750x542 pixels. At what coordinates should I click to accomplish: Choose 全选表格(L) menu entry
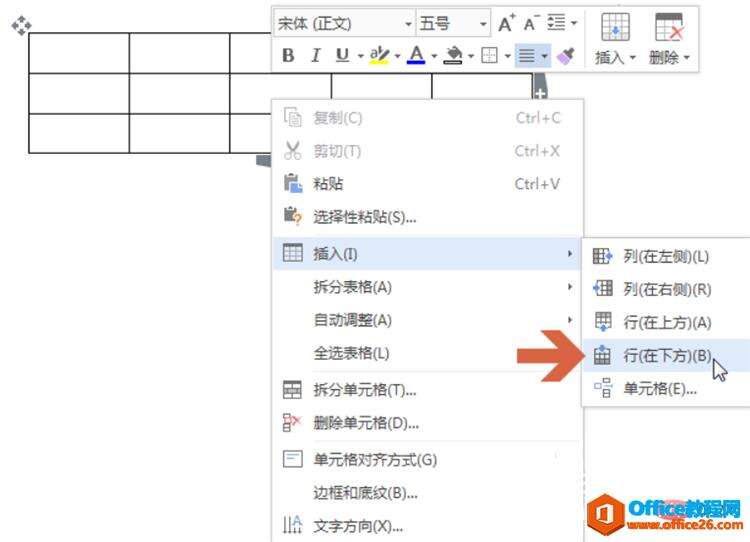click(x=428, y=354)
